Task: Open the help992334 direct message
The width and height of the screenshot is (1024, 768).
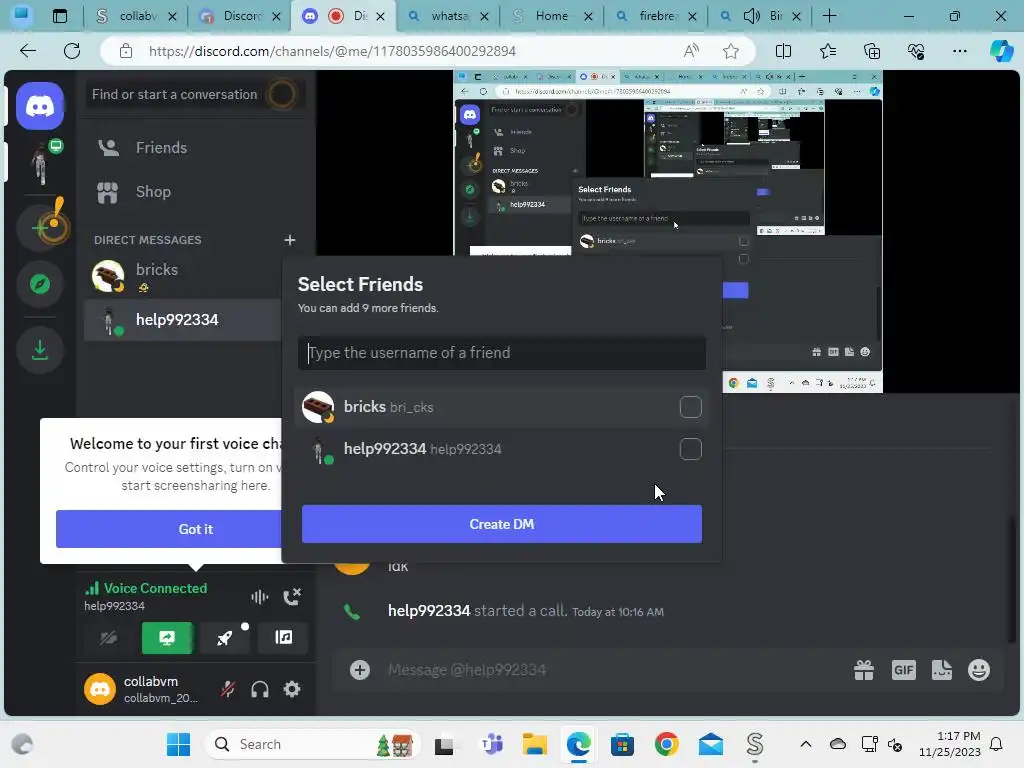Action: (x=184, y=320)
